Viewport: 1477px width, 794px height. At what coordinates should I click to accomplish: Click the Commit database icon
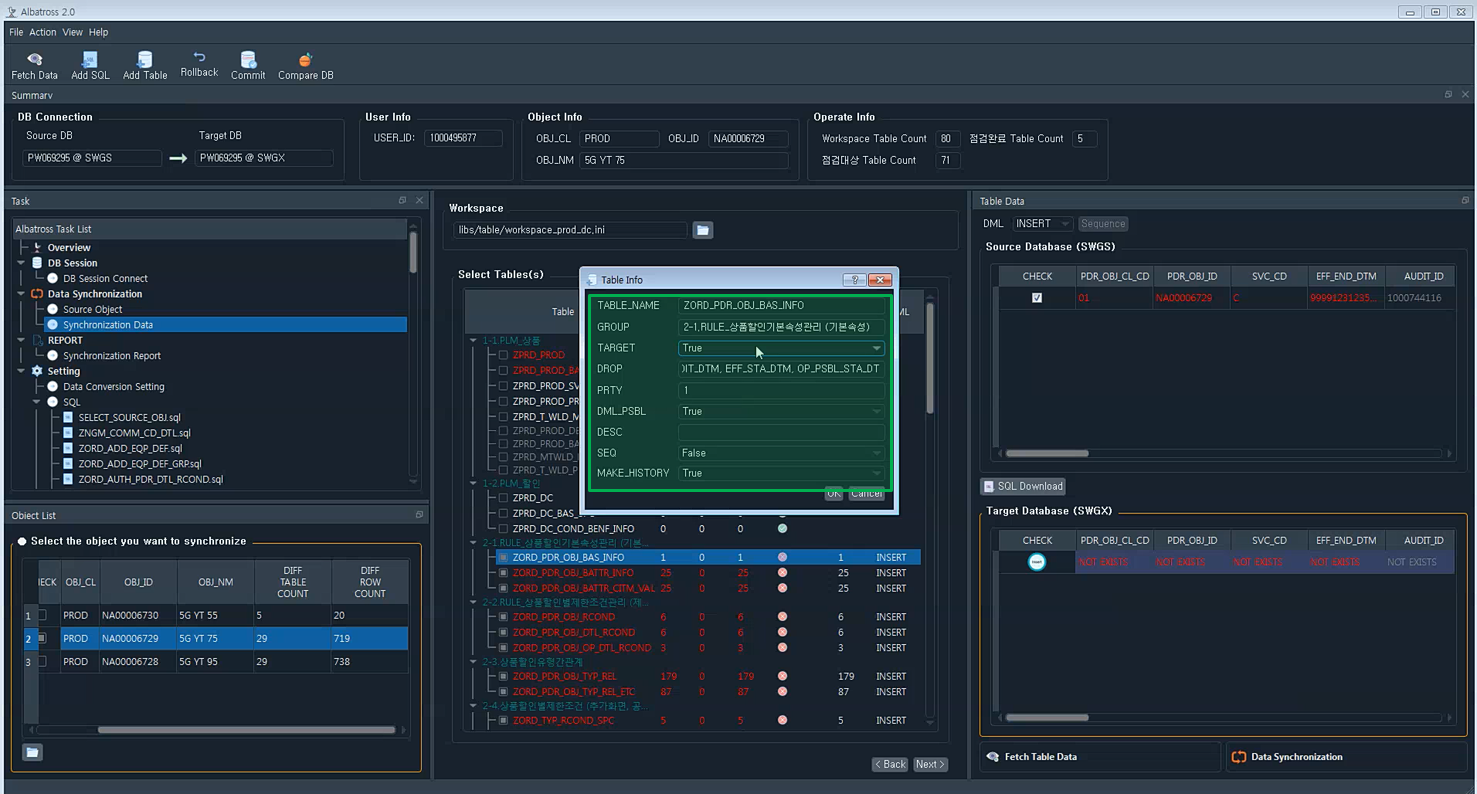[x=248, y=60]
